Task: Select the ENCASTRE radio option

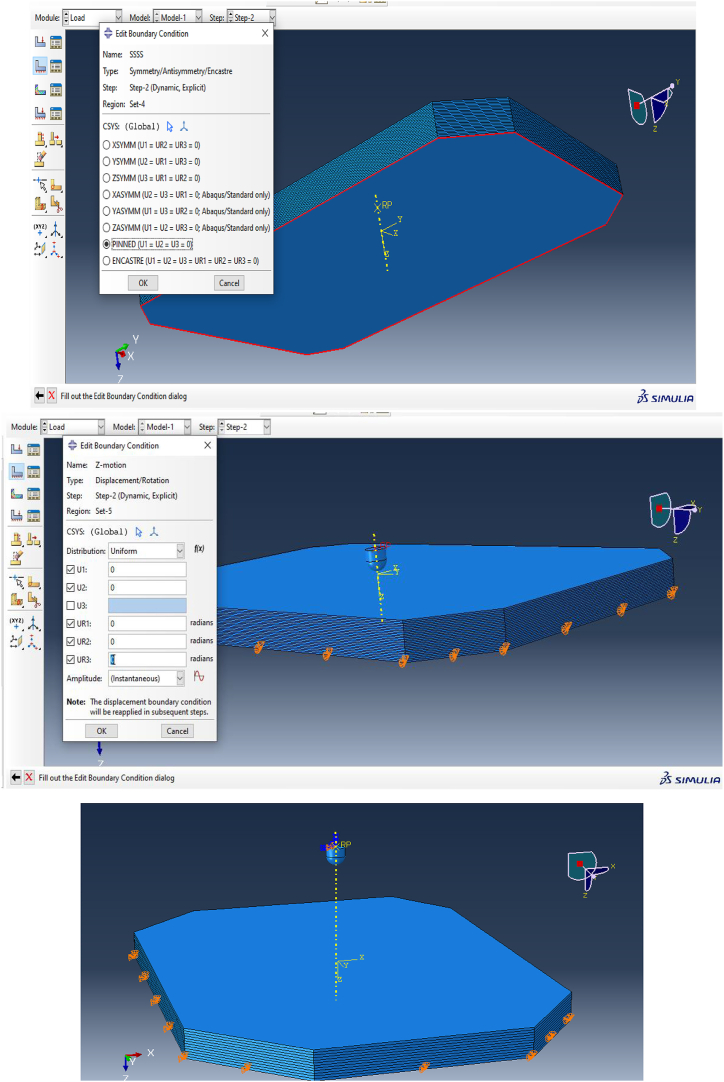Action: click(108, 260)
